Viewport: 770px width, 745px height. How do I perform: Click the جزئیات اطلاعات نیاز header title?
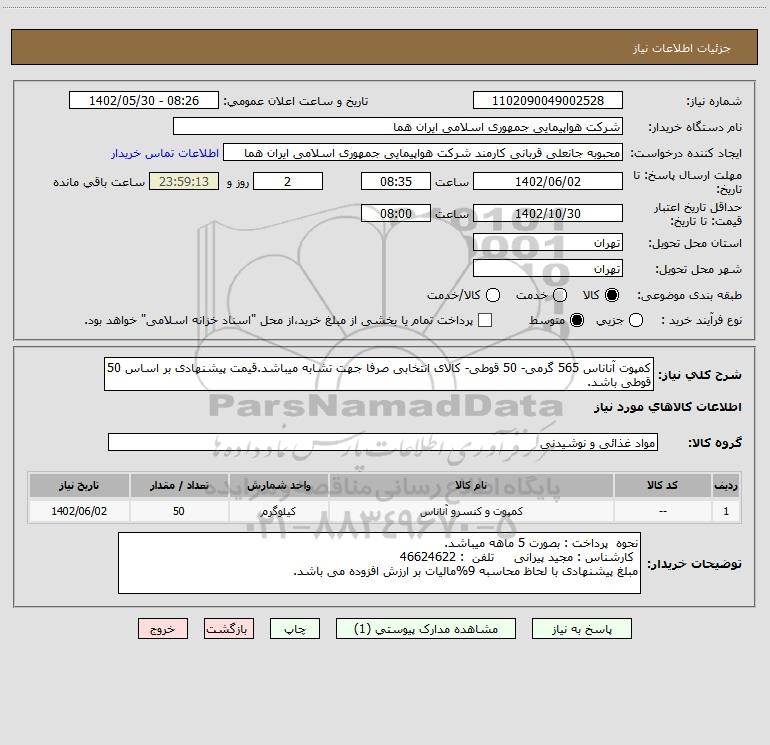(682, 48)
